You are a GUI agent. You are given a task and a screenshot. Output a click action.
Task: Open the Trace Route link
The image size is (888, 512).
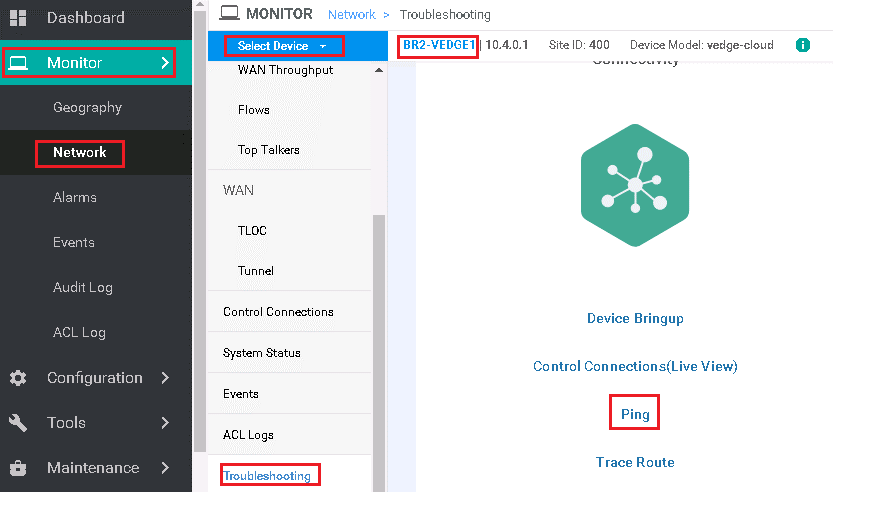tap(635, 462)
